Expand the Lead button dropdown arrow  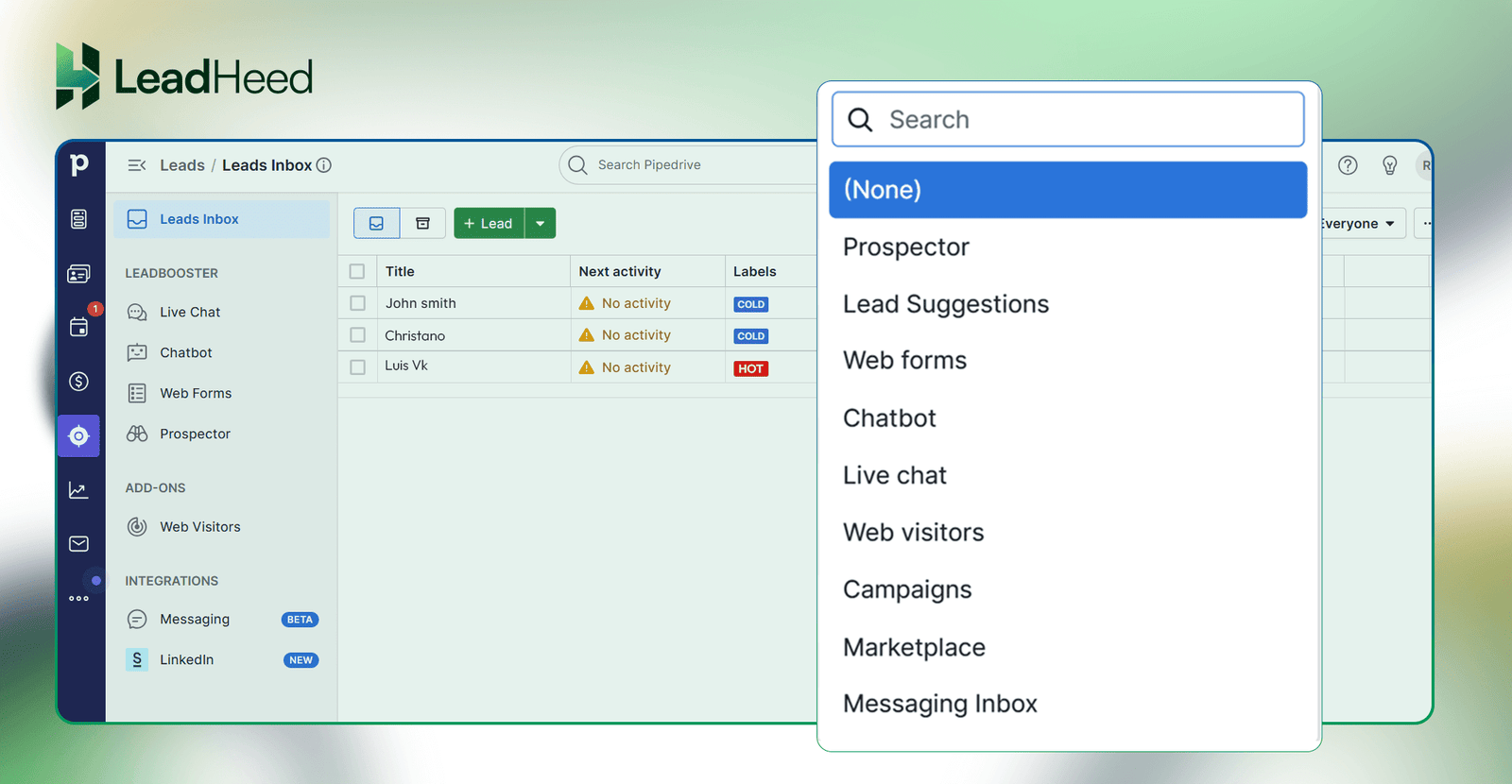[541, 223]
